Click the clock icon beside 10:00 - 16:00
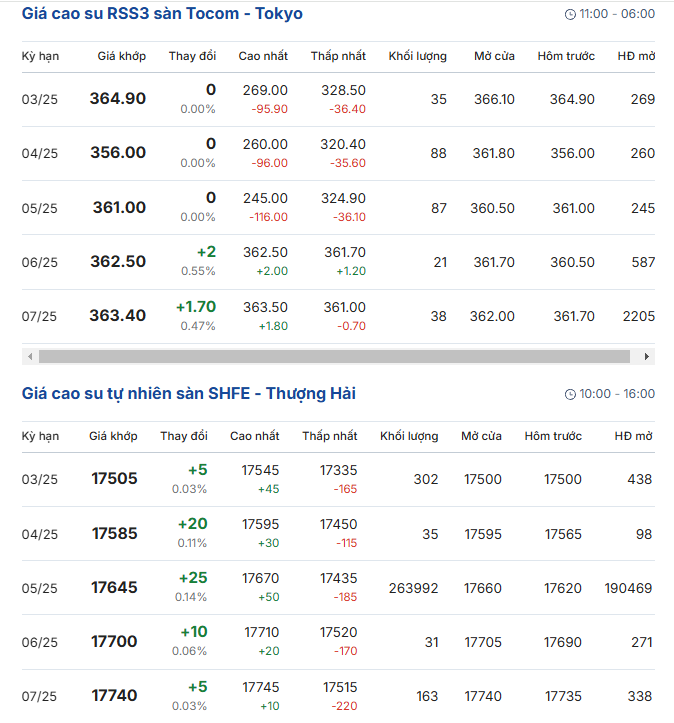 point(570,395)
